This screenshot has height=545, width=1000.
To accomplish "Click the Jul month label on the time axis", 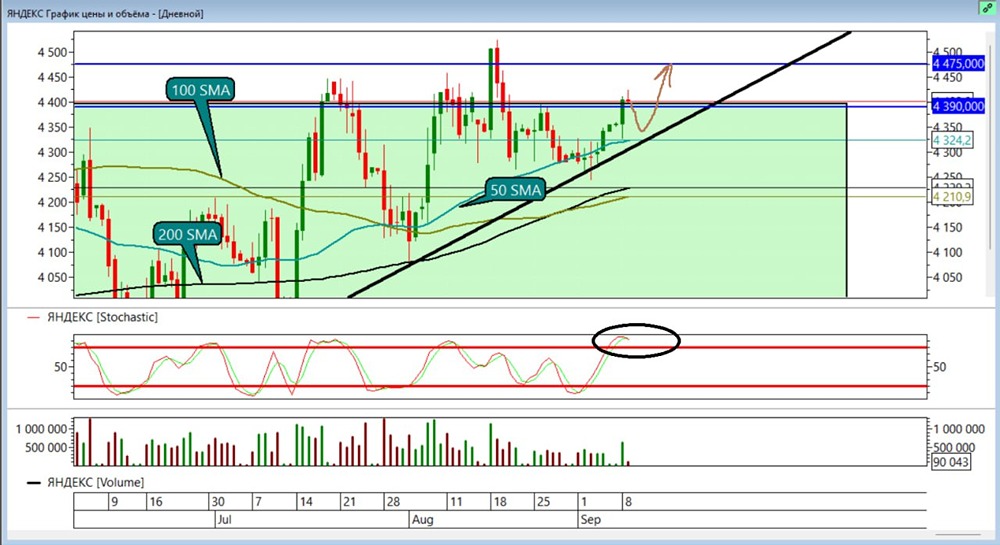I will coord(224,520).
